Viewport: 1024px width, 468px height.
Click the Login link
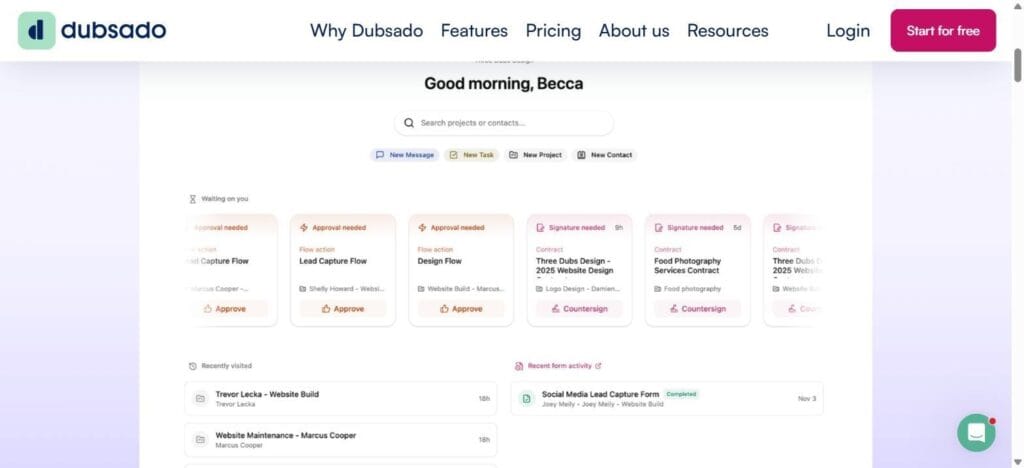pyautogui.click(x=848, y=31)
